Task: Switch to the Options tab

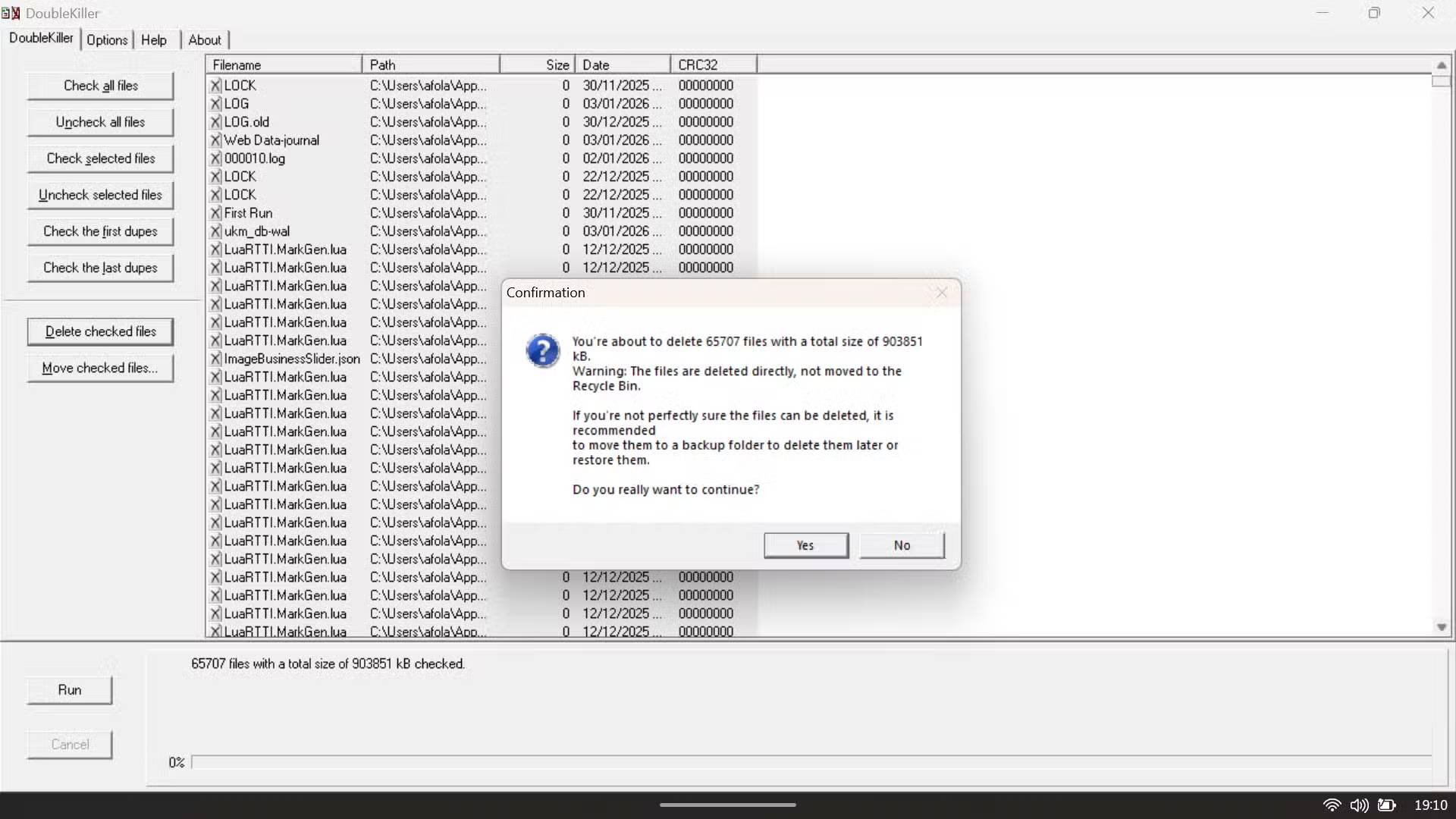Action: (x=107, y=40)
